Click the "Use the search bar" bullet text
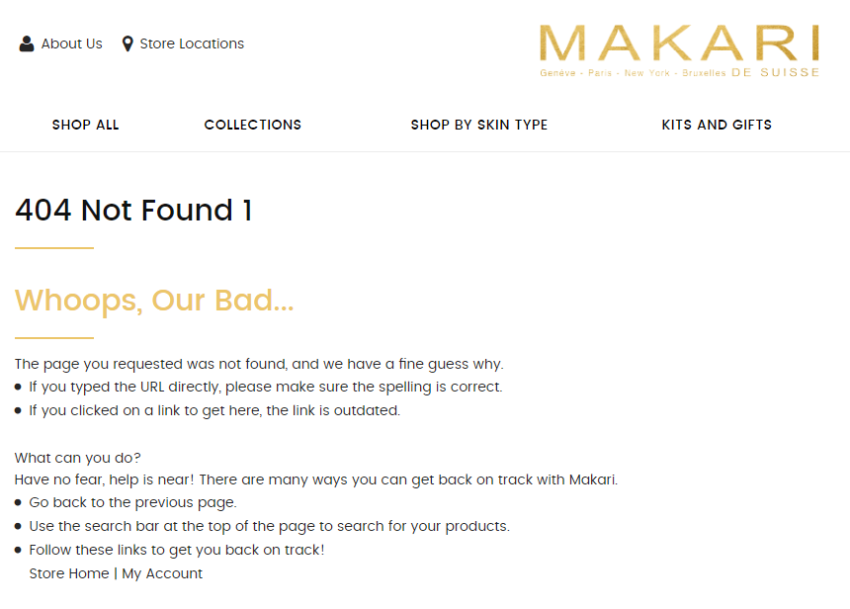850x609 pixels. [268, 526]
